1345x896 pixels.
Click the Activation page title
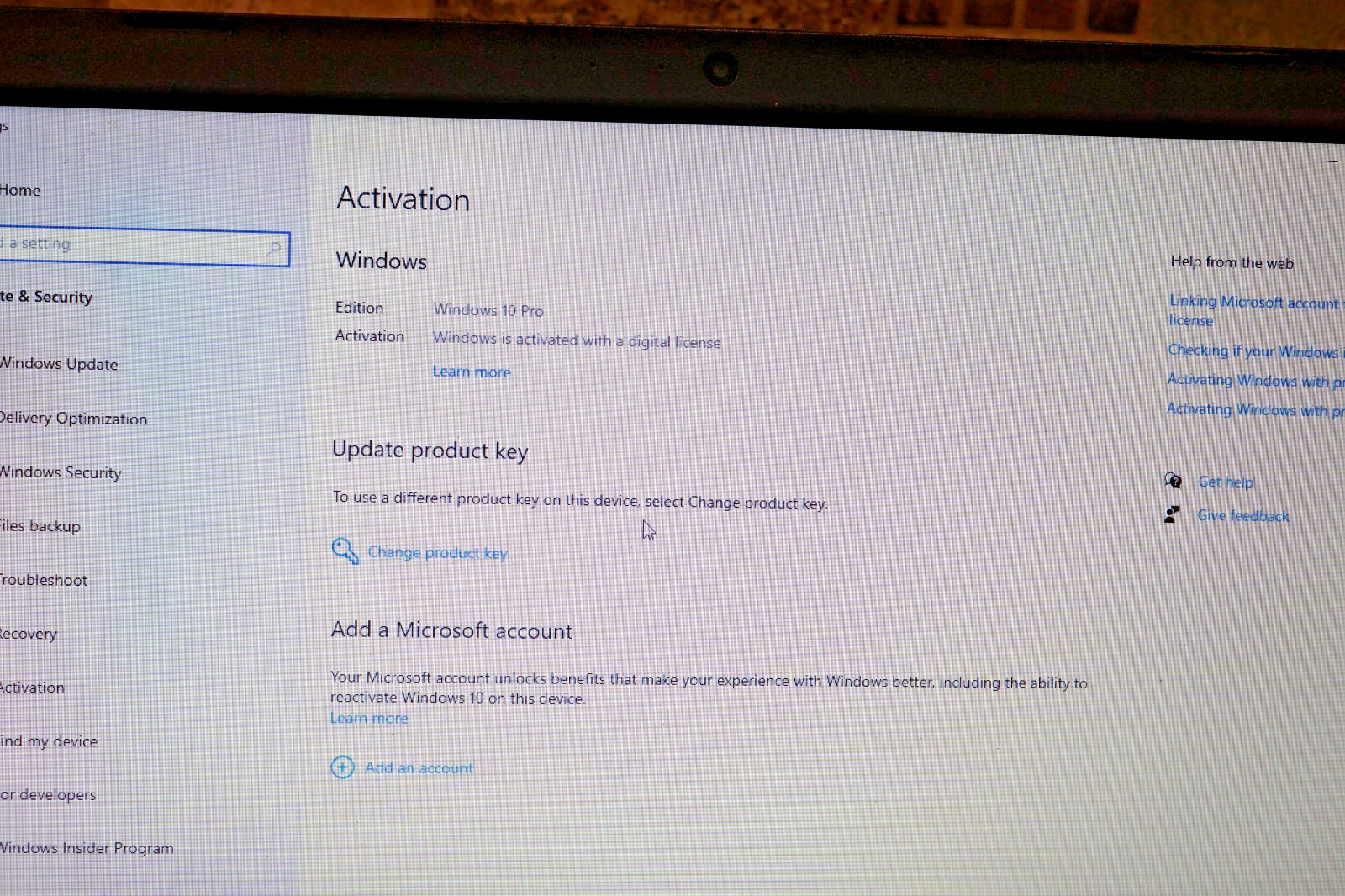[x=403, y=199]
